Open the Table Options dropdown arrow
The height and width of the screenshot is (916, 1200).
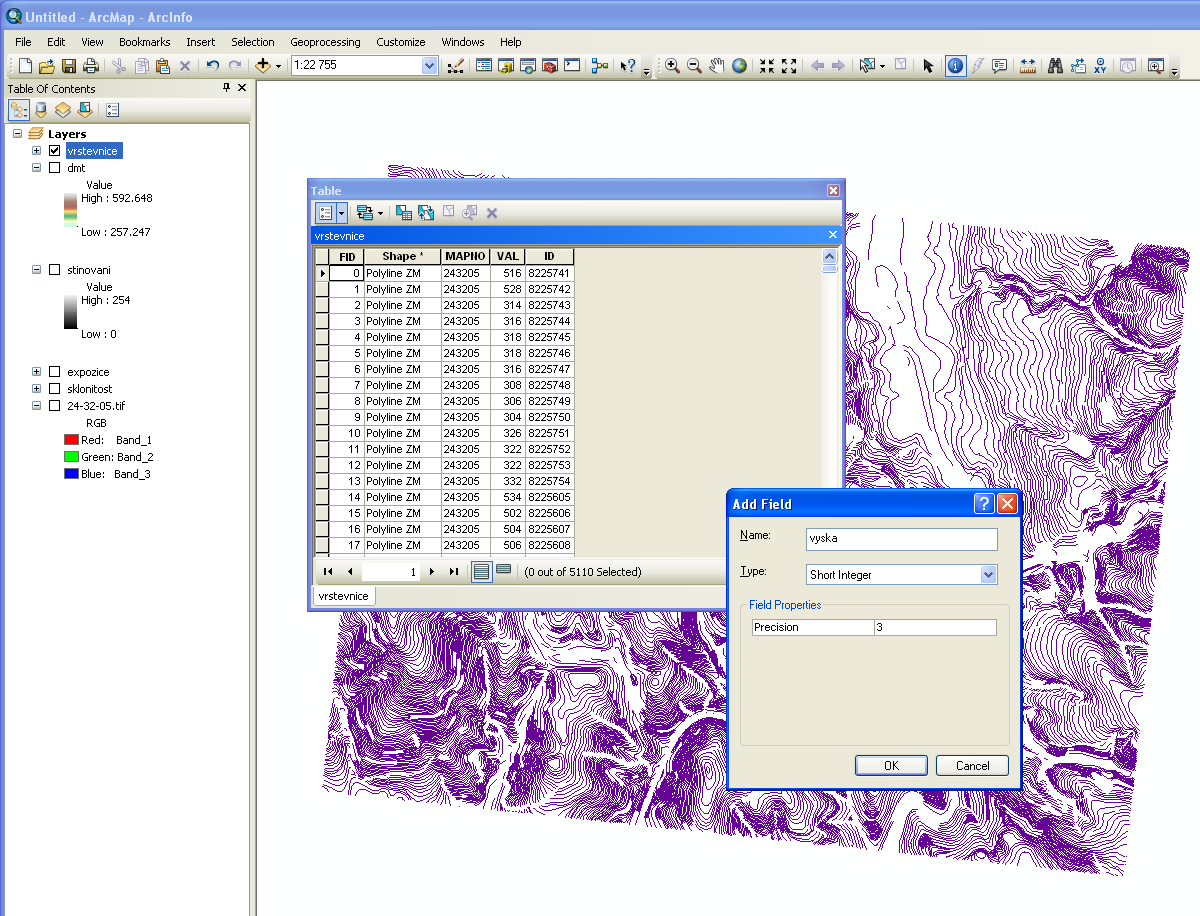(342, 212)
